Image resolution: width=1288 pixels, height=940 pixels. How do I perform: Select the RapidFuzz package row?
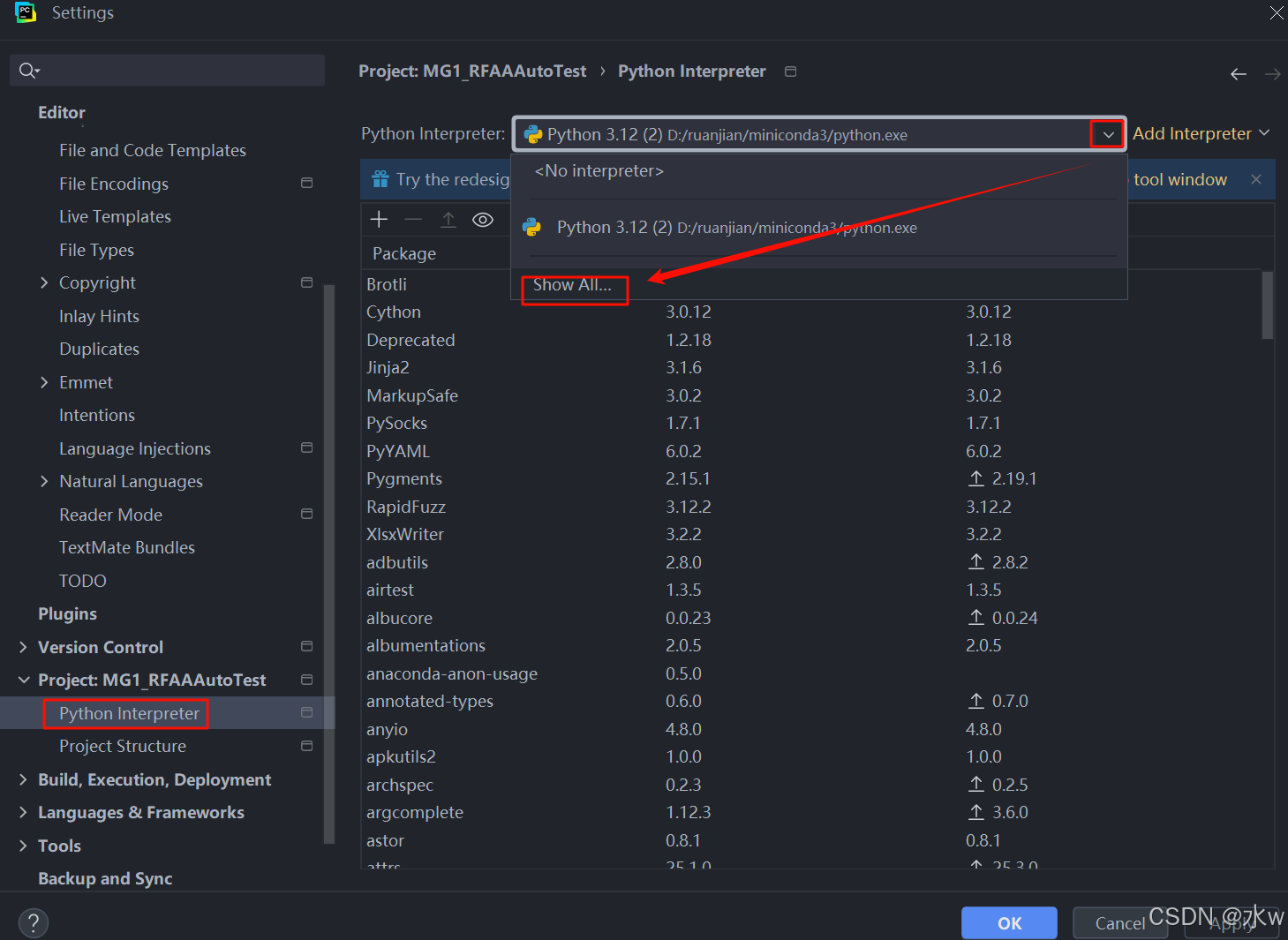click(812, 507)
